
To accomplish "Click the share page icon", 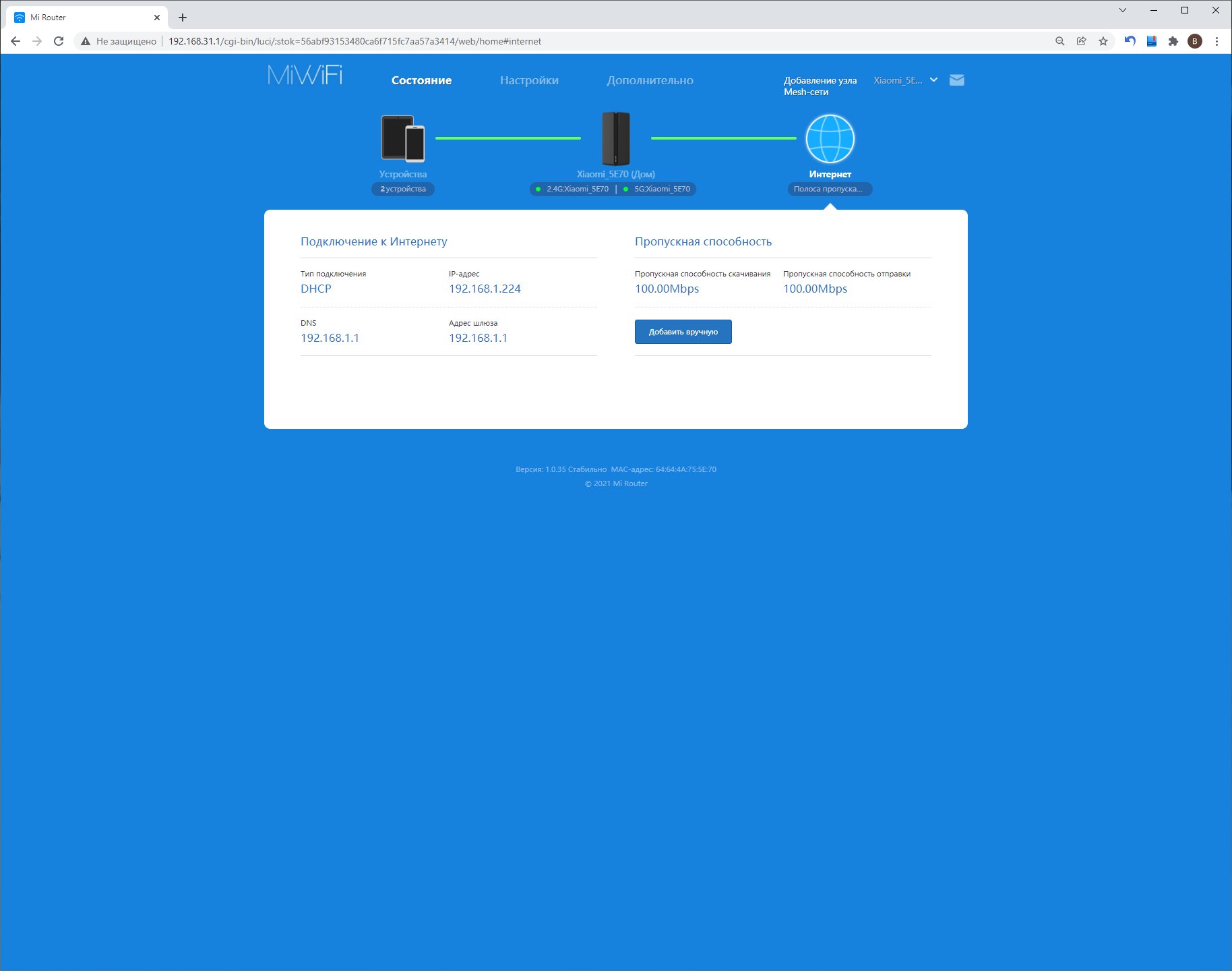I will (1081, 41).
